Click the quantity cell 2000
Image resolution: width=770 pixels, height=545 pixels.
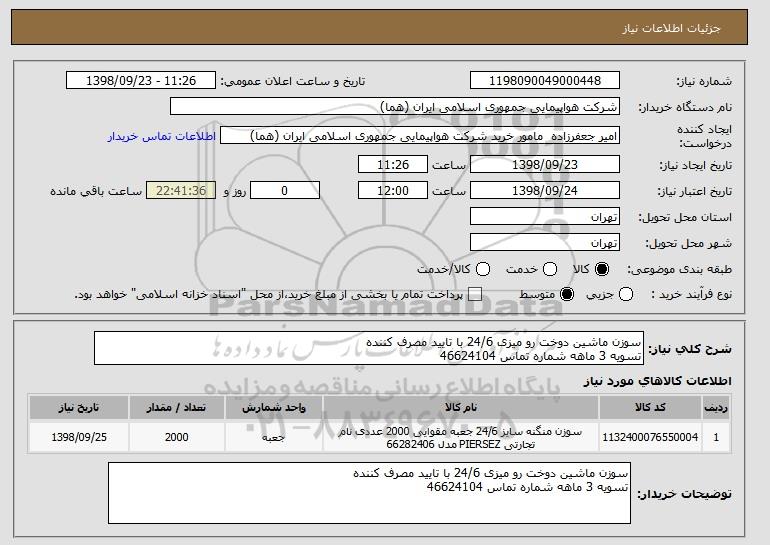click(x=176, y=437)
